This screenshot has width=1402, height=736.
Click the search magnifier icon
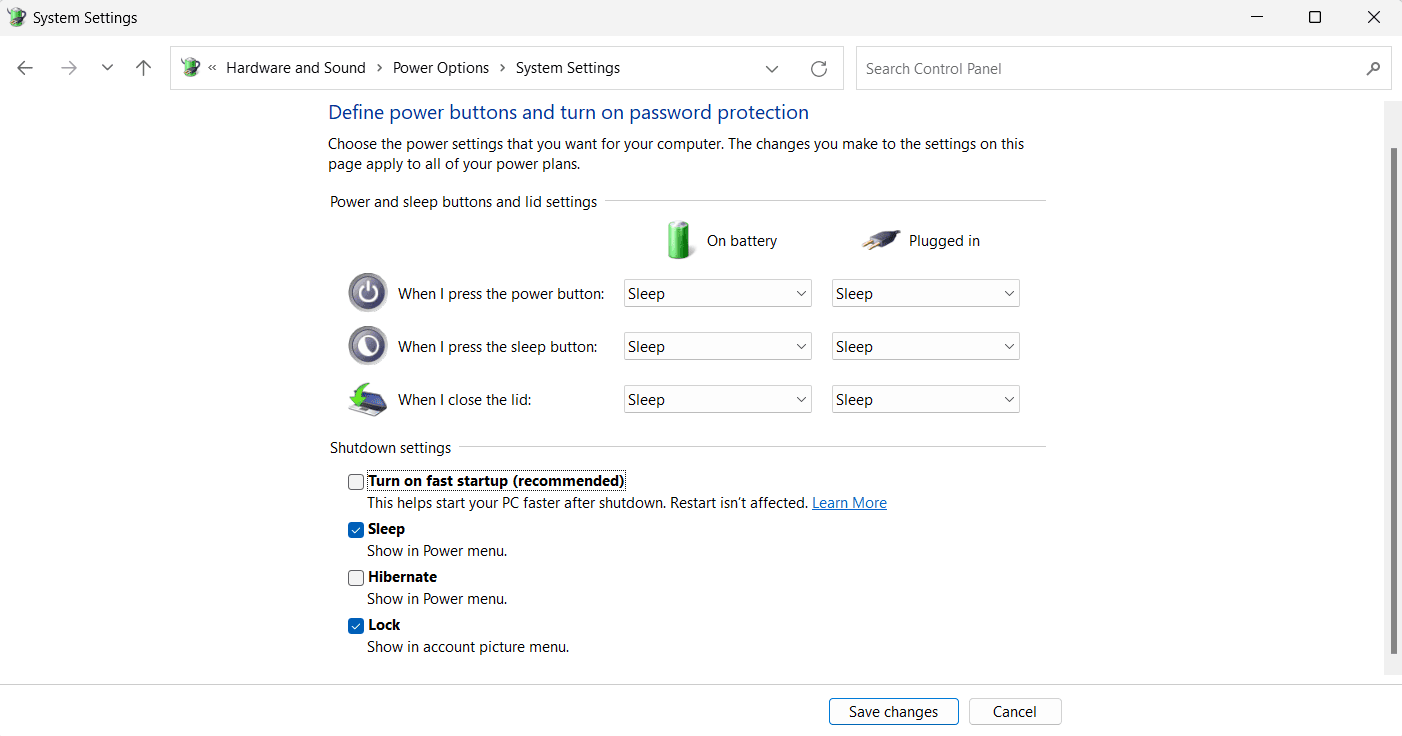(1372, 68)
